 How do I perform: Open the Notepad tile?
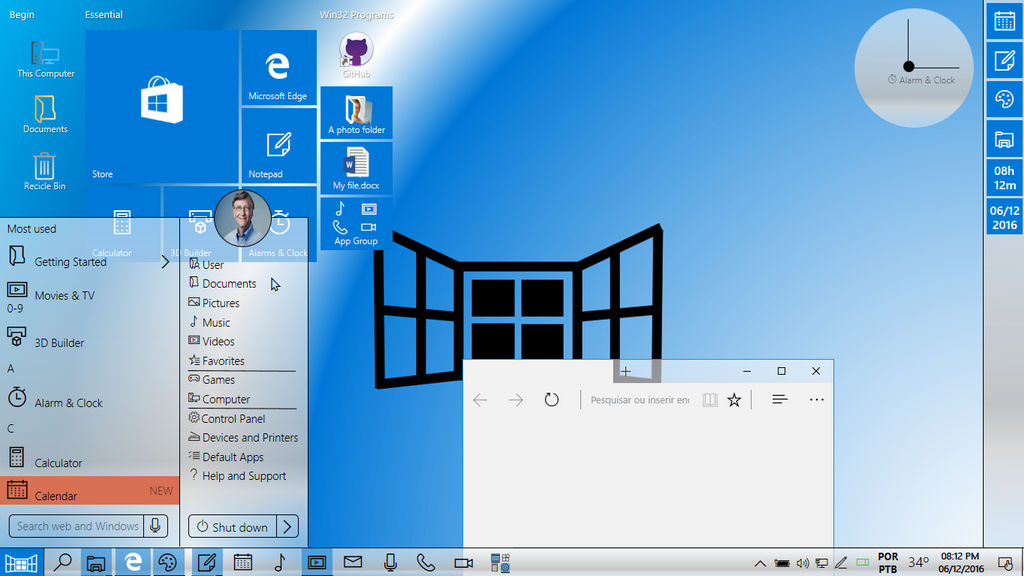click(279, 146)
